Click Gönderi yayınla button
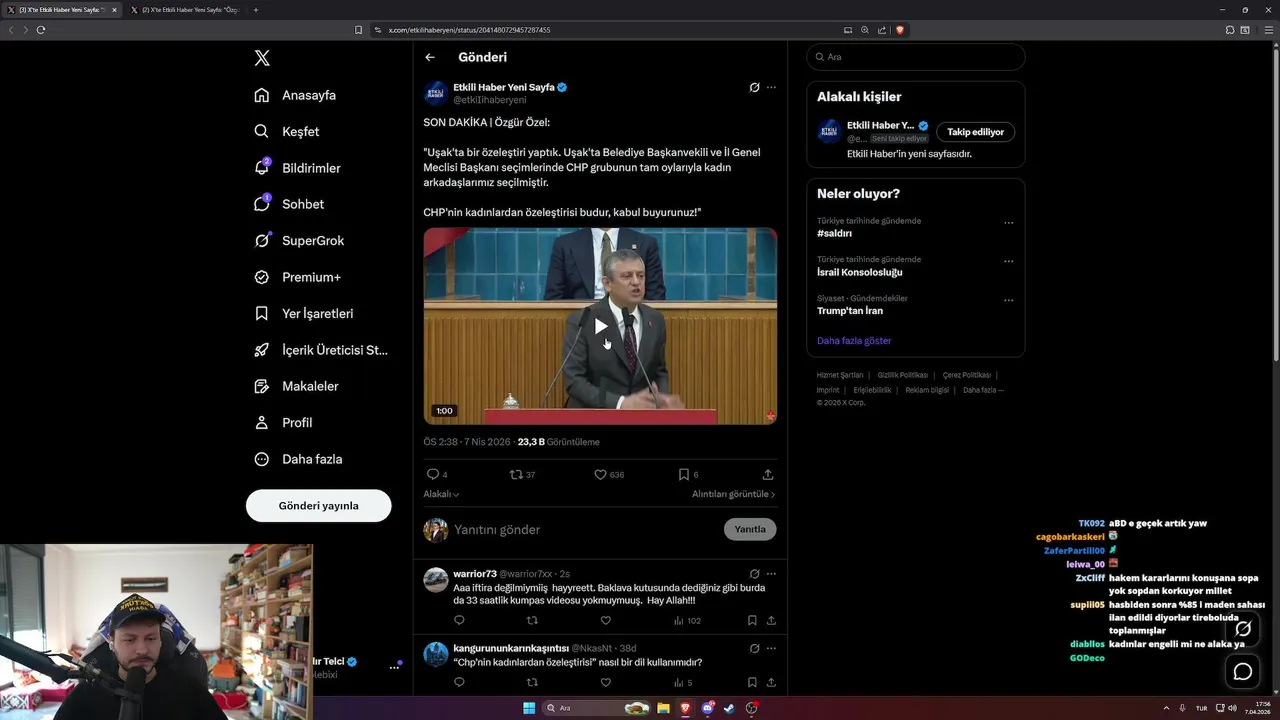The height and width of the screenshot is (720, 1280). (x=318, y=505)
